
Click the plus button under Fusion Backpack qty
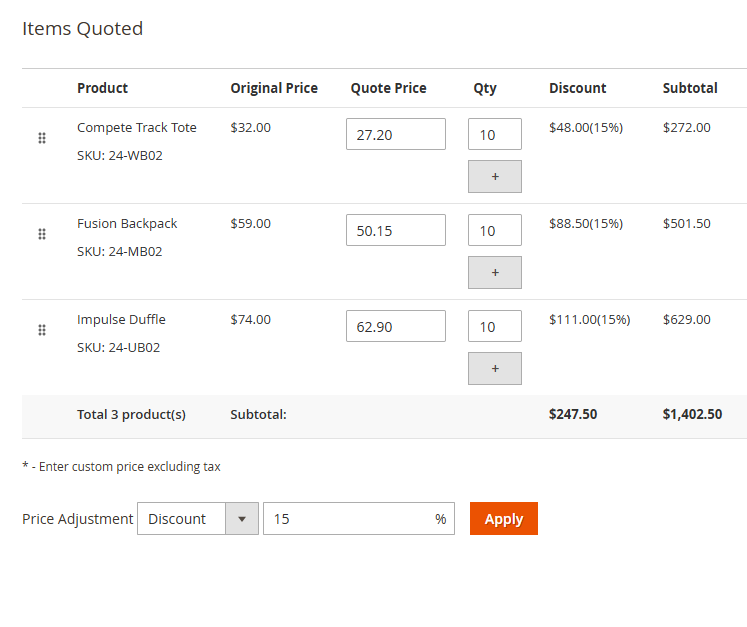[495, 273]
